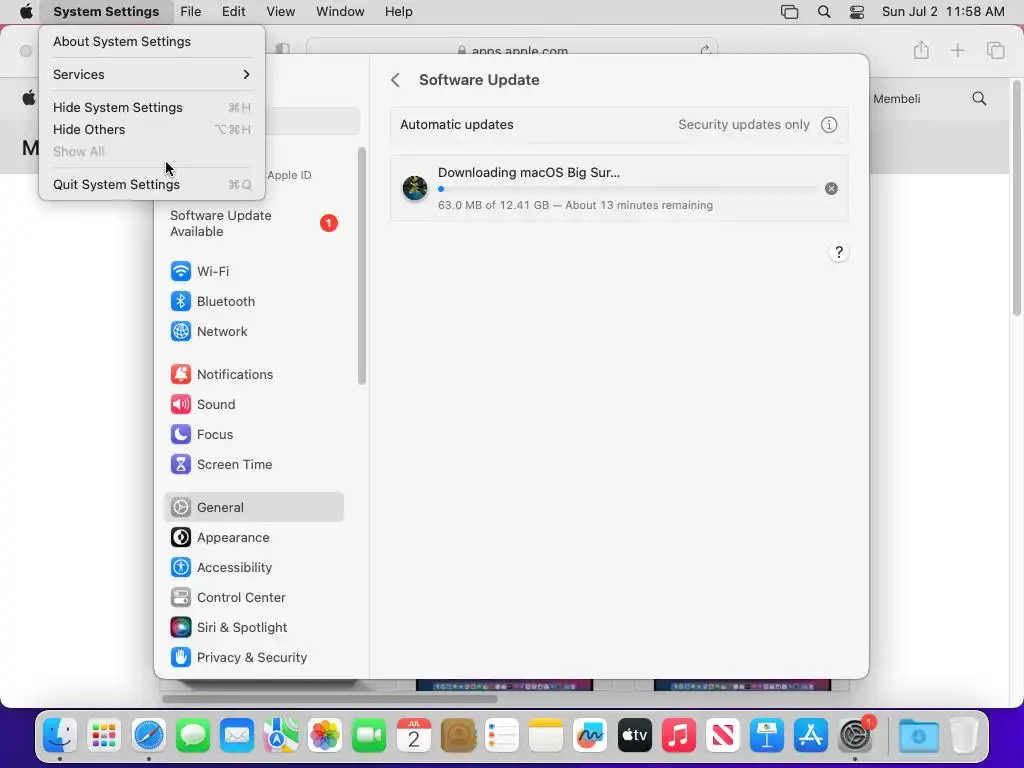1024x768 pixels.
Task: Open Music from the Dock
Action: 679,736
